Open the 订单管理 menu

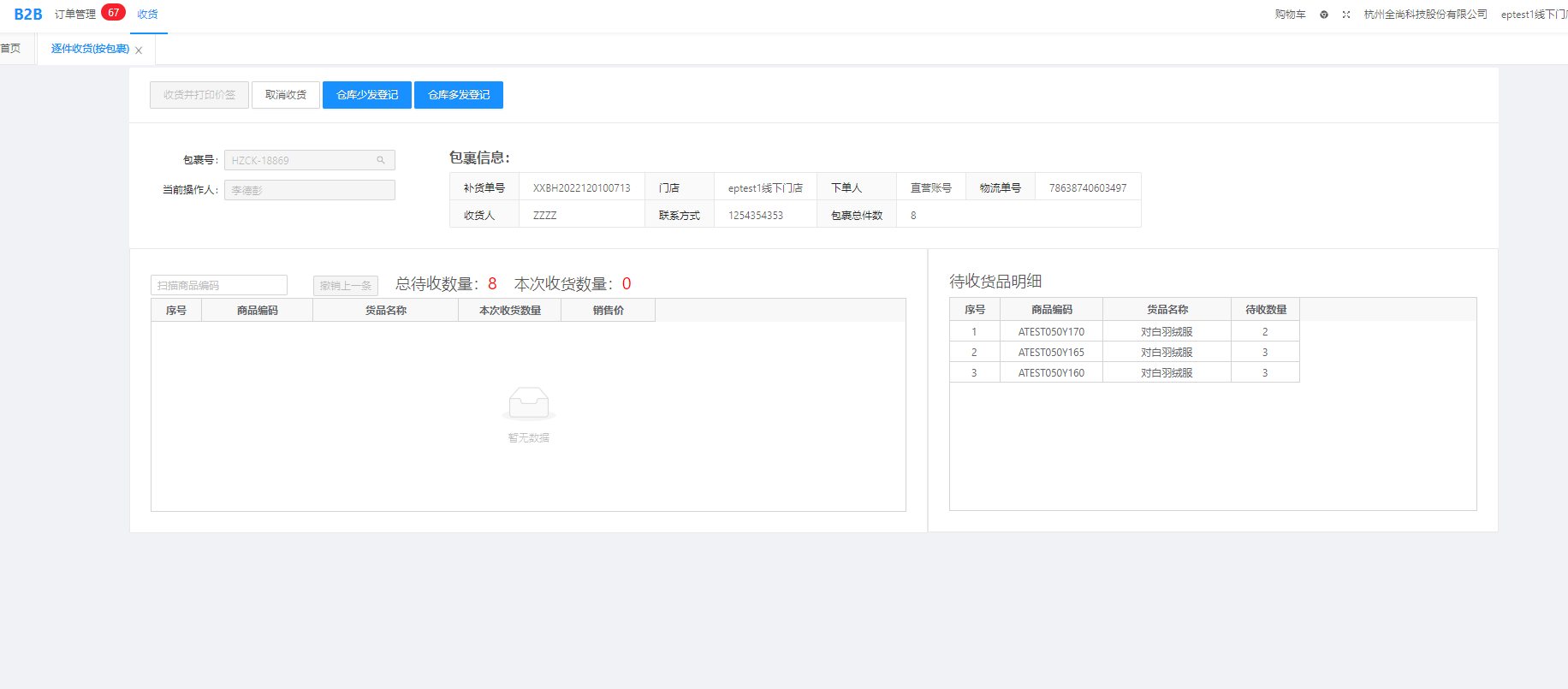[x=75, y=15]
